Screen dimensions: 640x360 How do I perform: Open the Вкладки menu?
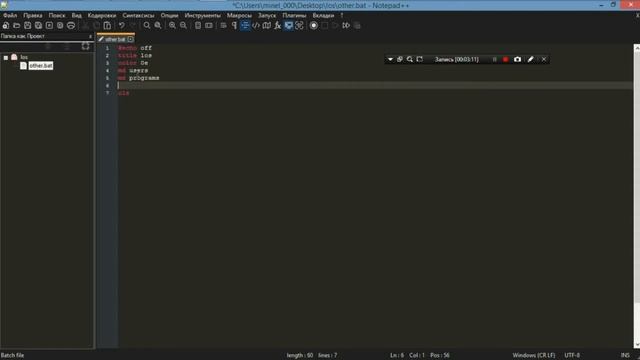coord(323,16)
